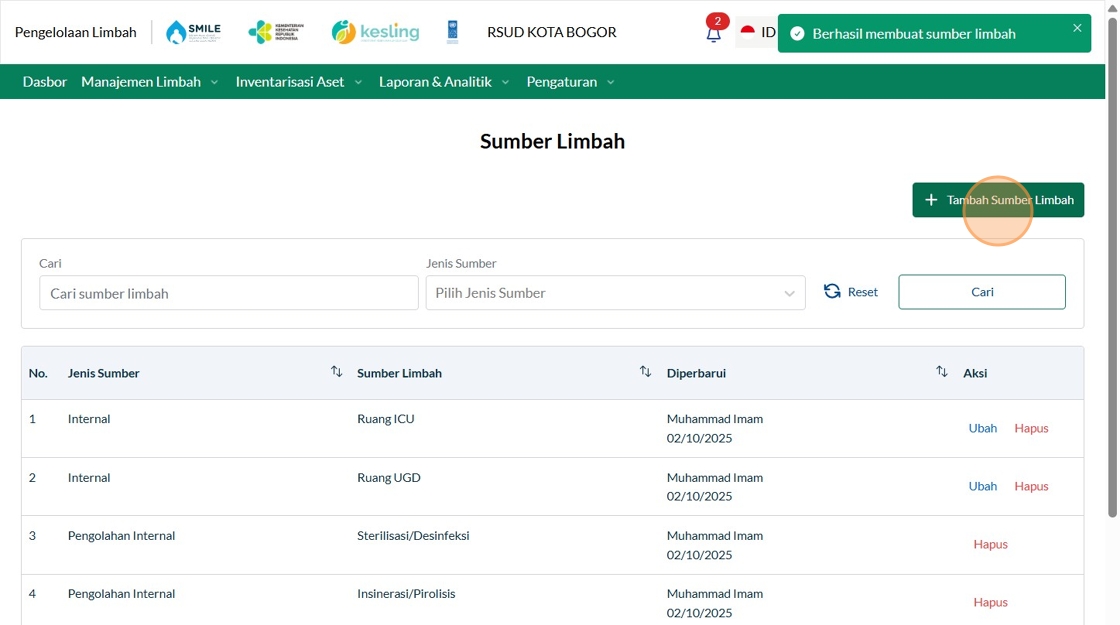Click the plus icon on Tambah button
This screenshot has width=1120, height=625.
coord(931,200)
